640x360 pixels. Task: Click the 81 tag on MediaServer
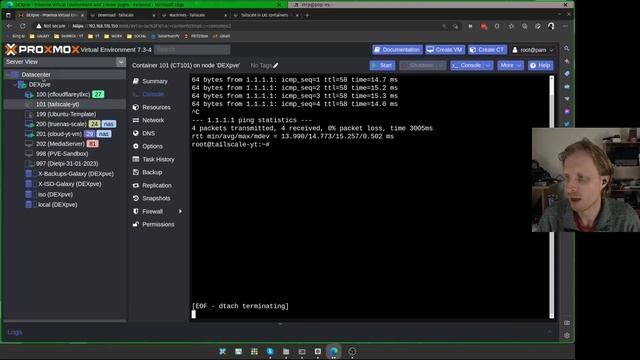(x=93, y=144)
